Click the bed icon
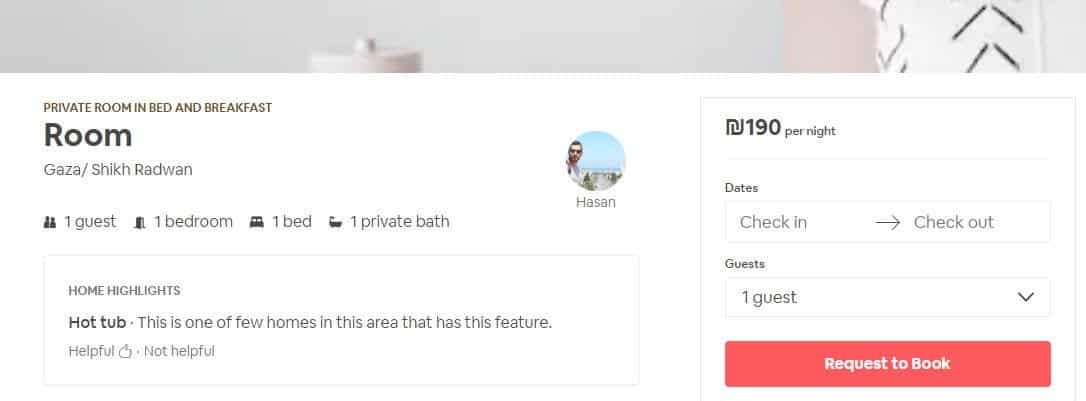This screenshot has width=1086, height=401. [x=257, y=222]
